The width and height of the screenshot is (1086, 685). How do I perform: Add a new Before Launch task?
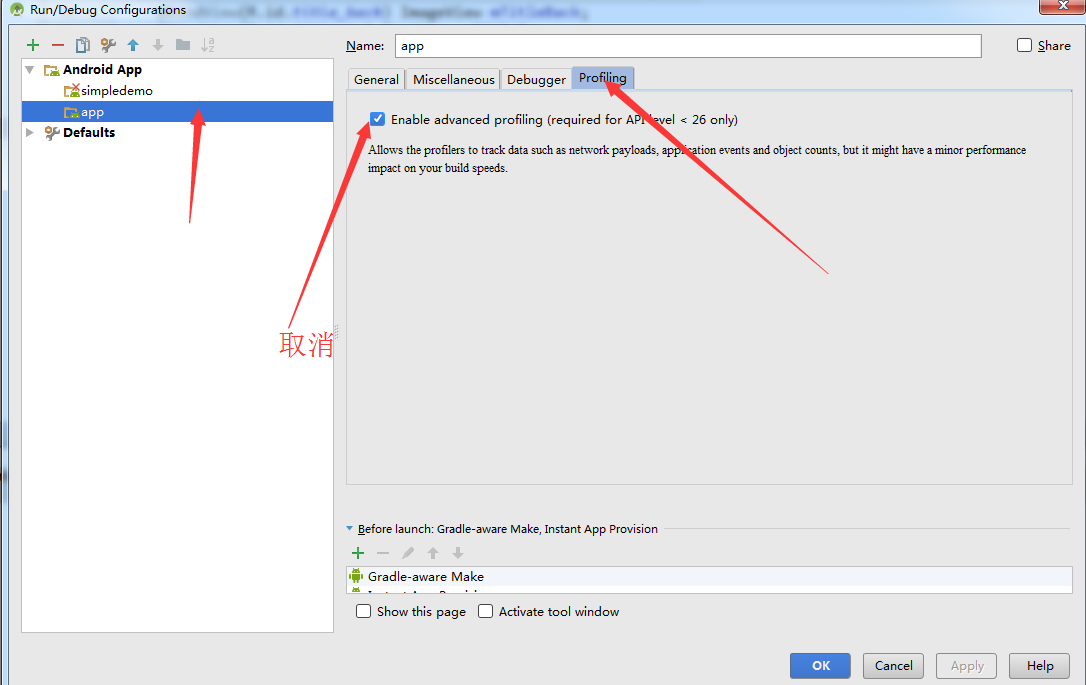tap(358, 552)
